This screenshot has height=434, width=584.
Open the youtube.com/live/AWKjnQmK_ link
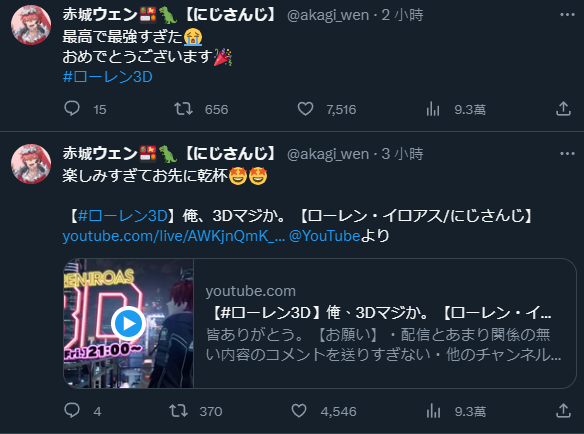[174, 236]
